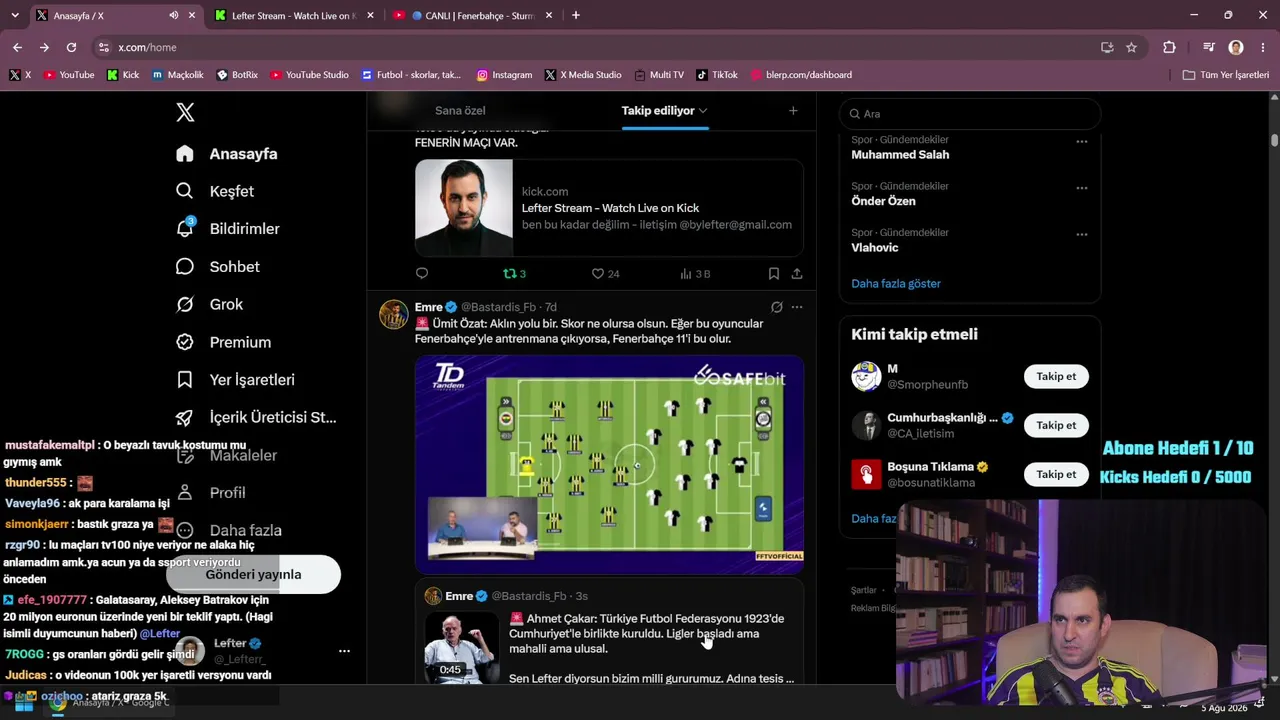Screen dimensions: 1280x720
Task: Open the tab search dropdown arrow
Action: click(14, 16)
